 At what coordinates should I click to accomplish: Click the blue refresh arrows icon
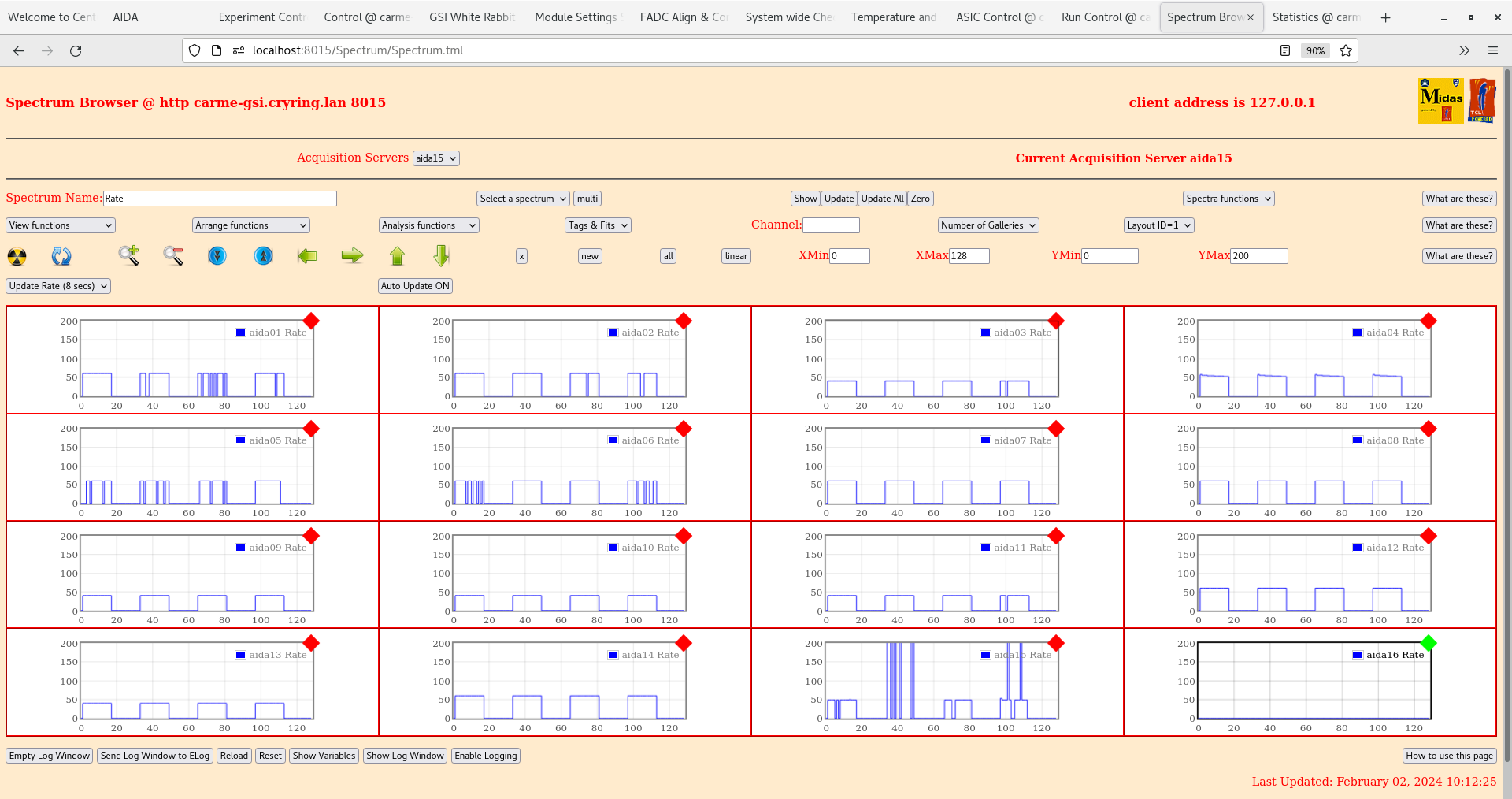click(61, 256)
